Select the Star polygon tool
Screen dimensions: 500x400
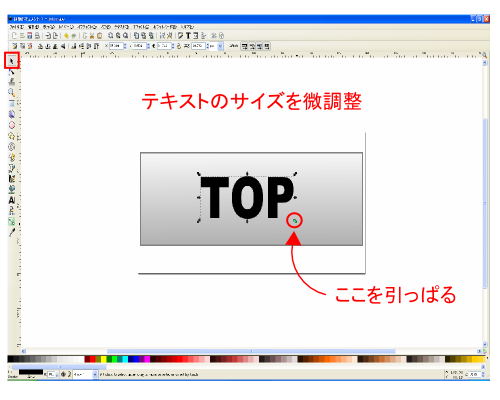coord(12,136)
